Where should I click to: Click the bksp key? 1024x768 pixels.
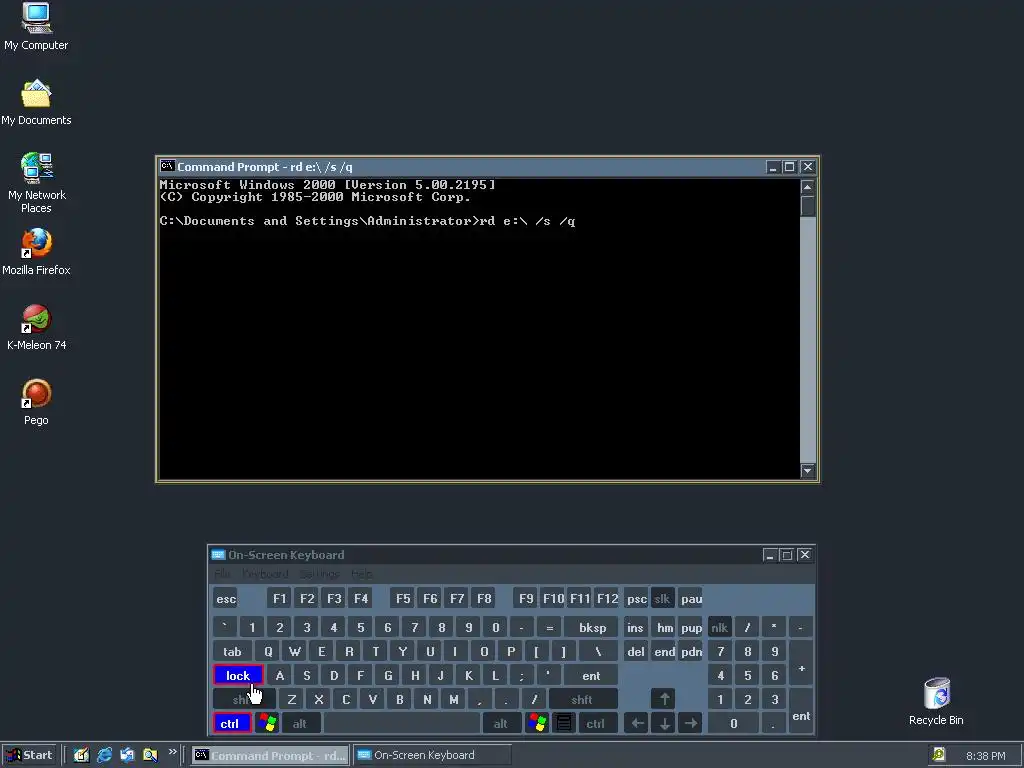point(592,628)
